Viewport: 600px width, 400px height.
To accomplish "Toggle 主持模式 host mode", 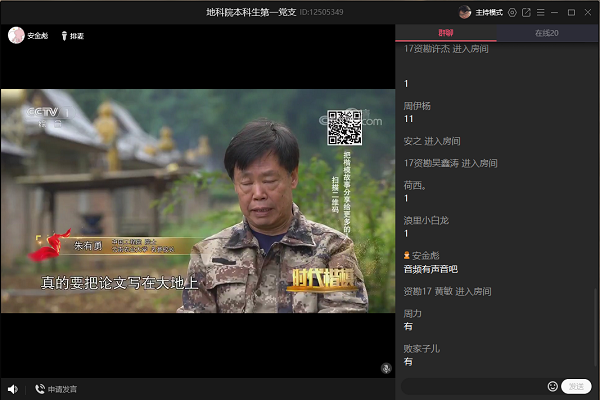I will pyautogui.click(x=488, y=12).
